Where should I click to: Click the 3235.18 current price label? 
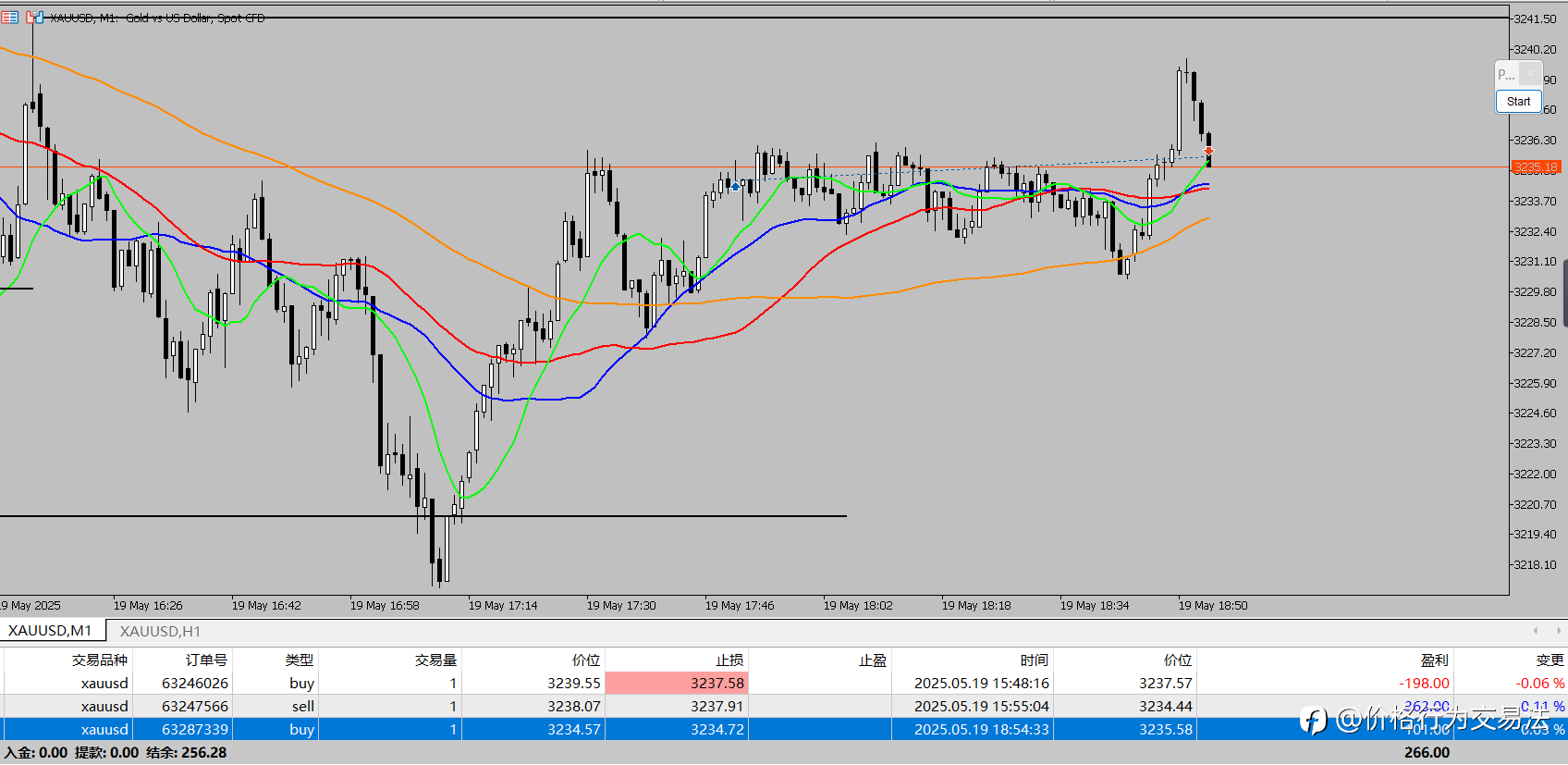point(1537,167)
